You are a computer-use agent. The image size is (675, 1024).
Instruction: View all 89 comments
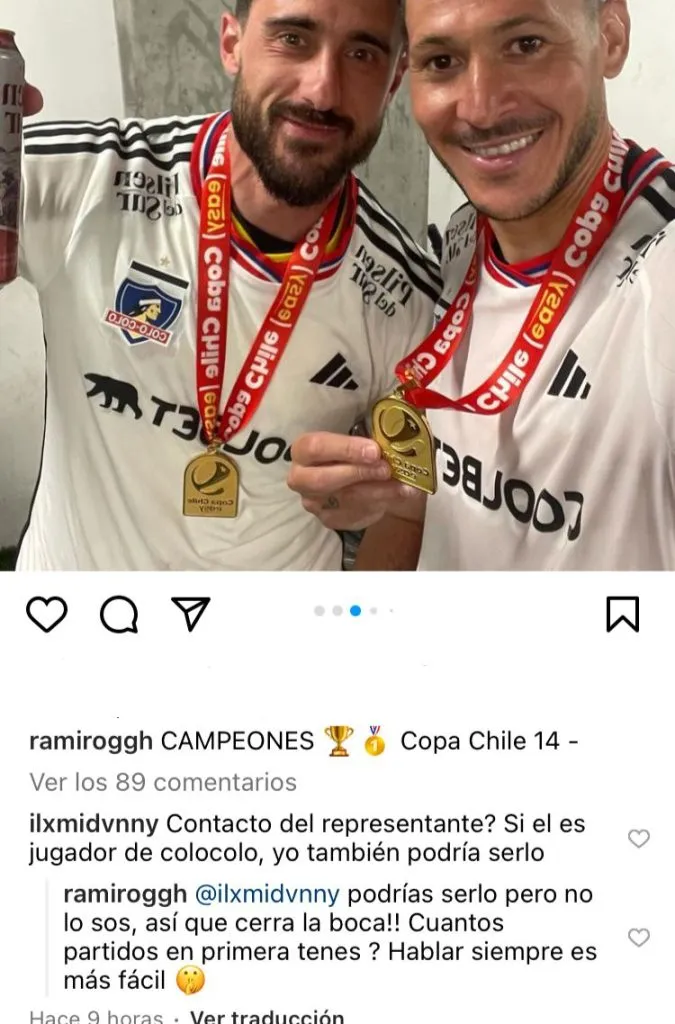pos(163,782)
